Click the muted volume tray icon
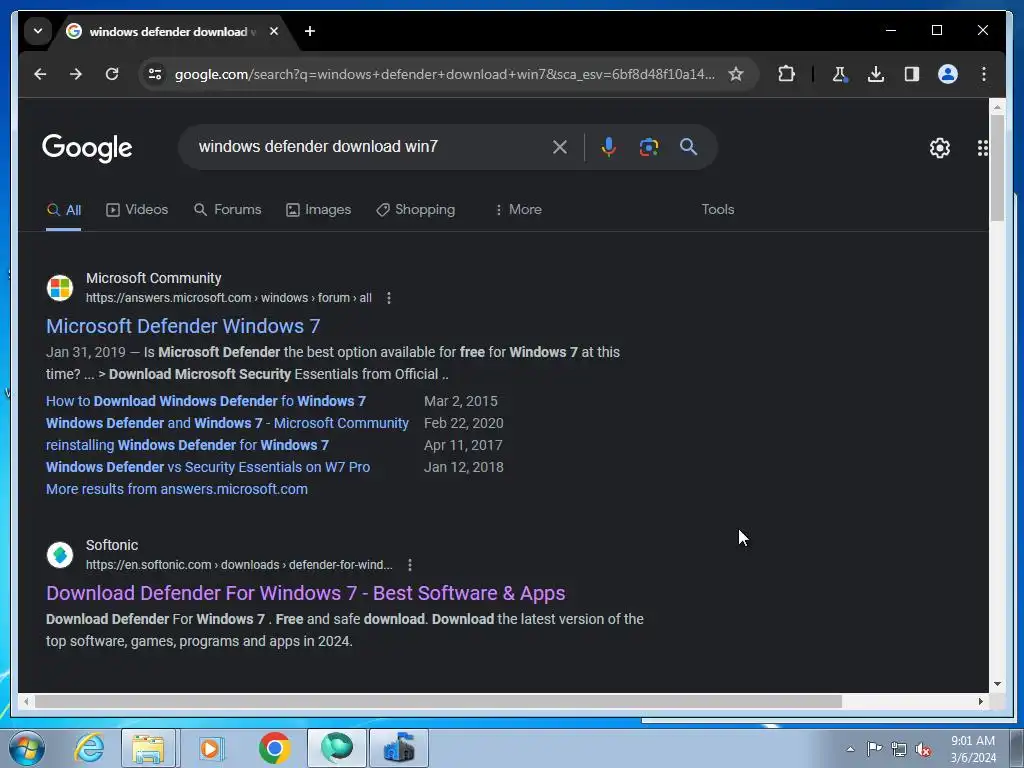The width and height of the screenshot is (1024, 768). tap(923, 750)
